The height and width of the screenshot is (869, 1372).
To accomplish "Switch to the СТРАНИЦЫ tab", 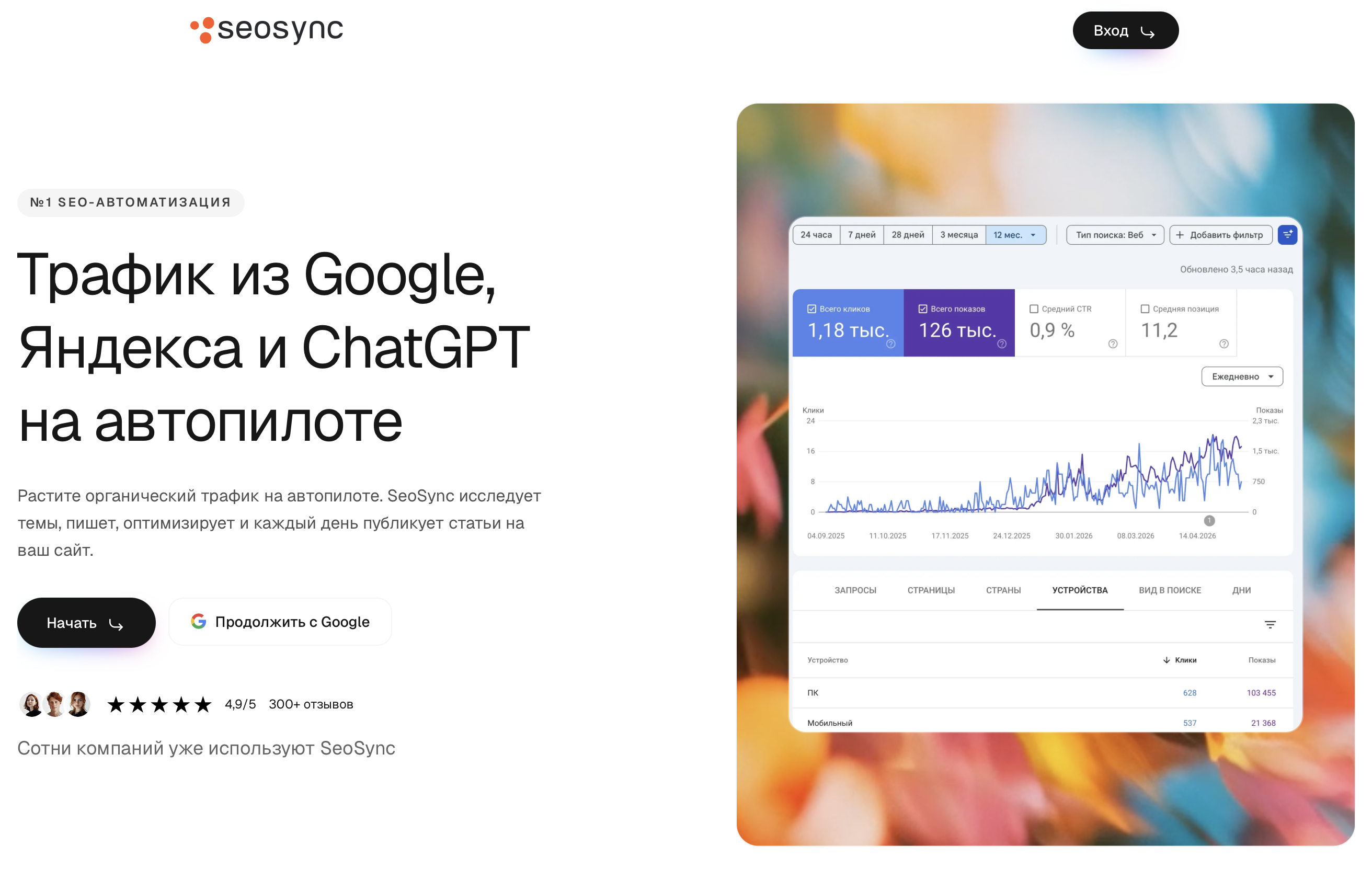I will (931, 590).
